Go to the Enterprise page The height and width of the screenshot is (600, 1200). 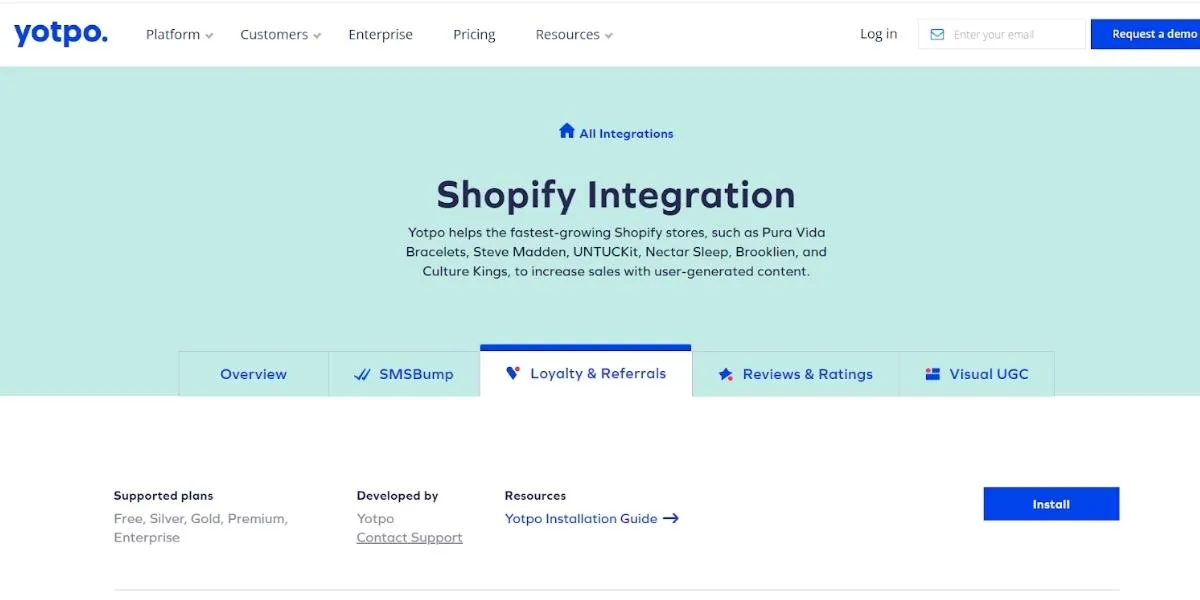click(x=380, y=34)
